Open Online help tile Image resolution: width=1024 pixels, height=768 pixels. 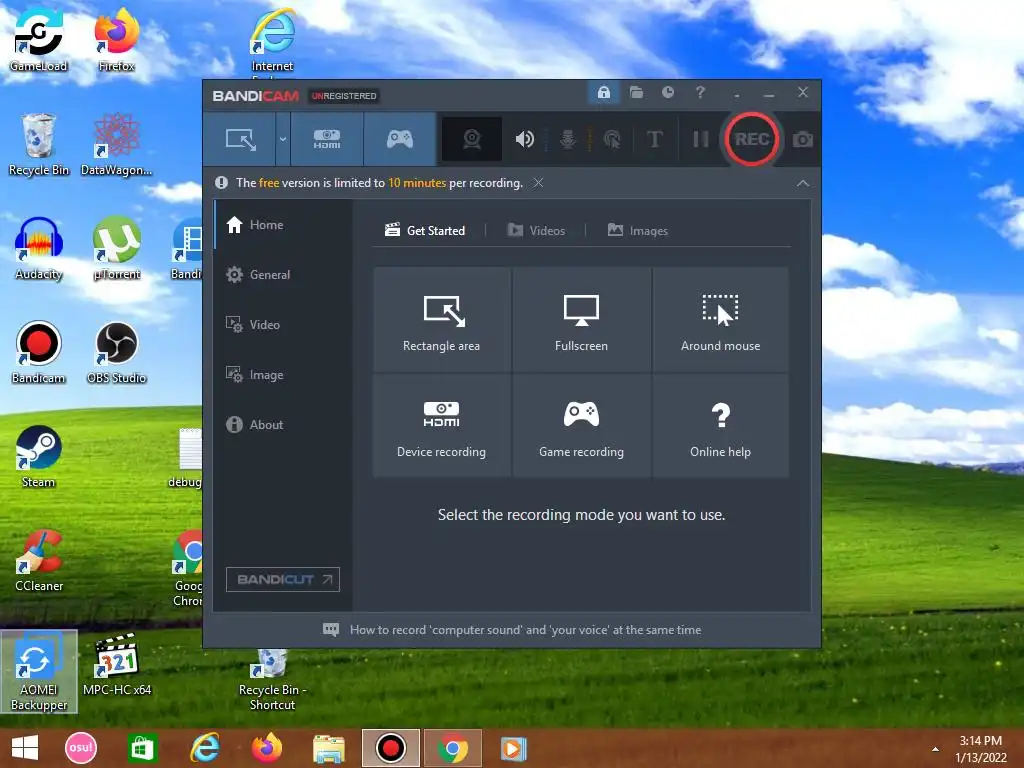tap(720, 425)
